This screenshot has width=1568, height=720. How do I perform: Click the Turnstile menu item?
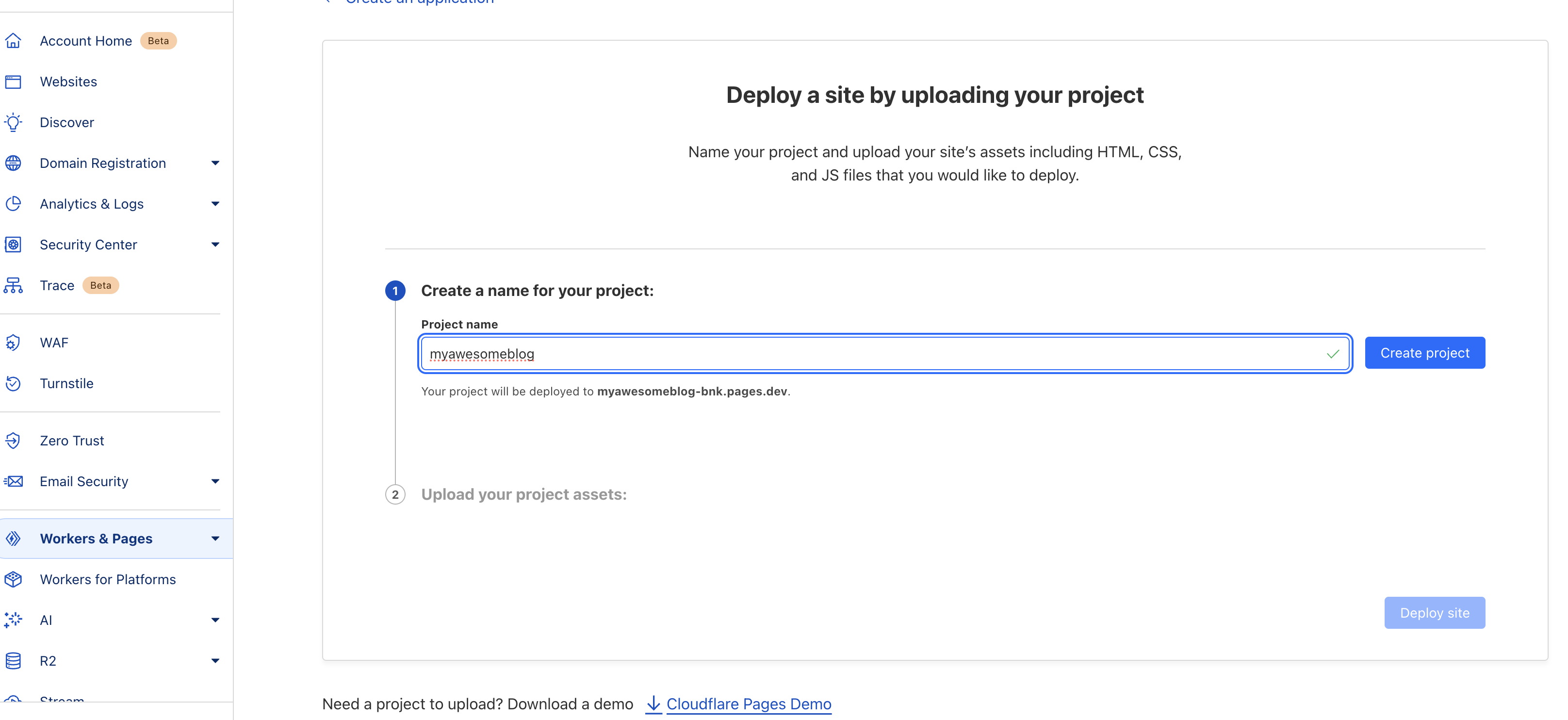tap(66, 382)
